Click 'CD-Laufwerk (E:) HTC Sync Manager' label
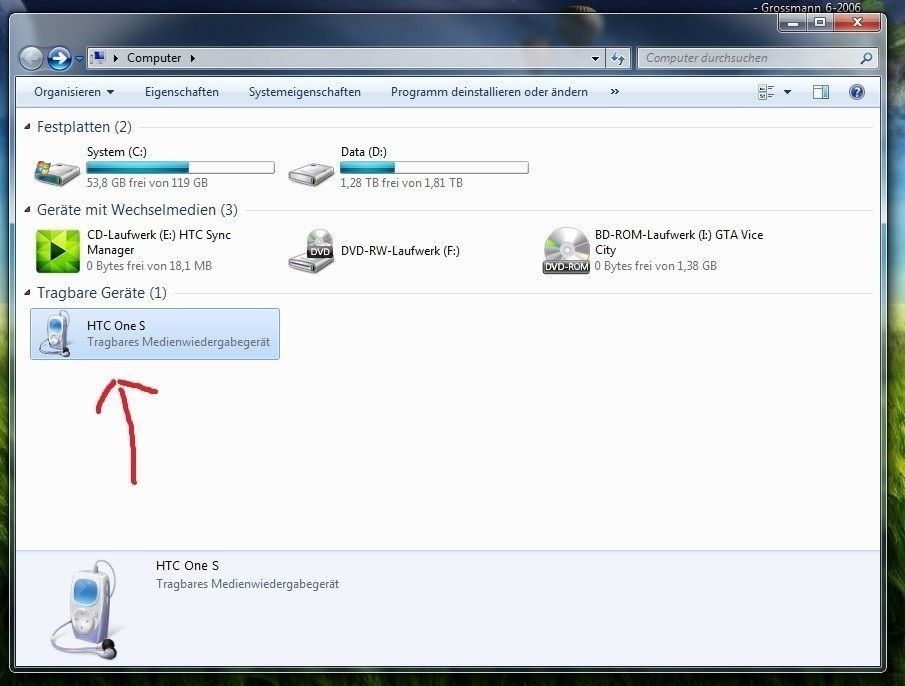This screenshot has height=686, width=905. pyautogui.click(x=159, y=242)
